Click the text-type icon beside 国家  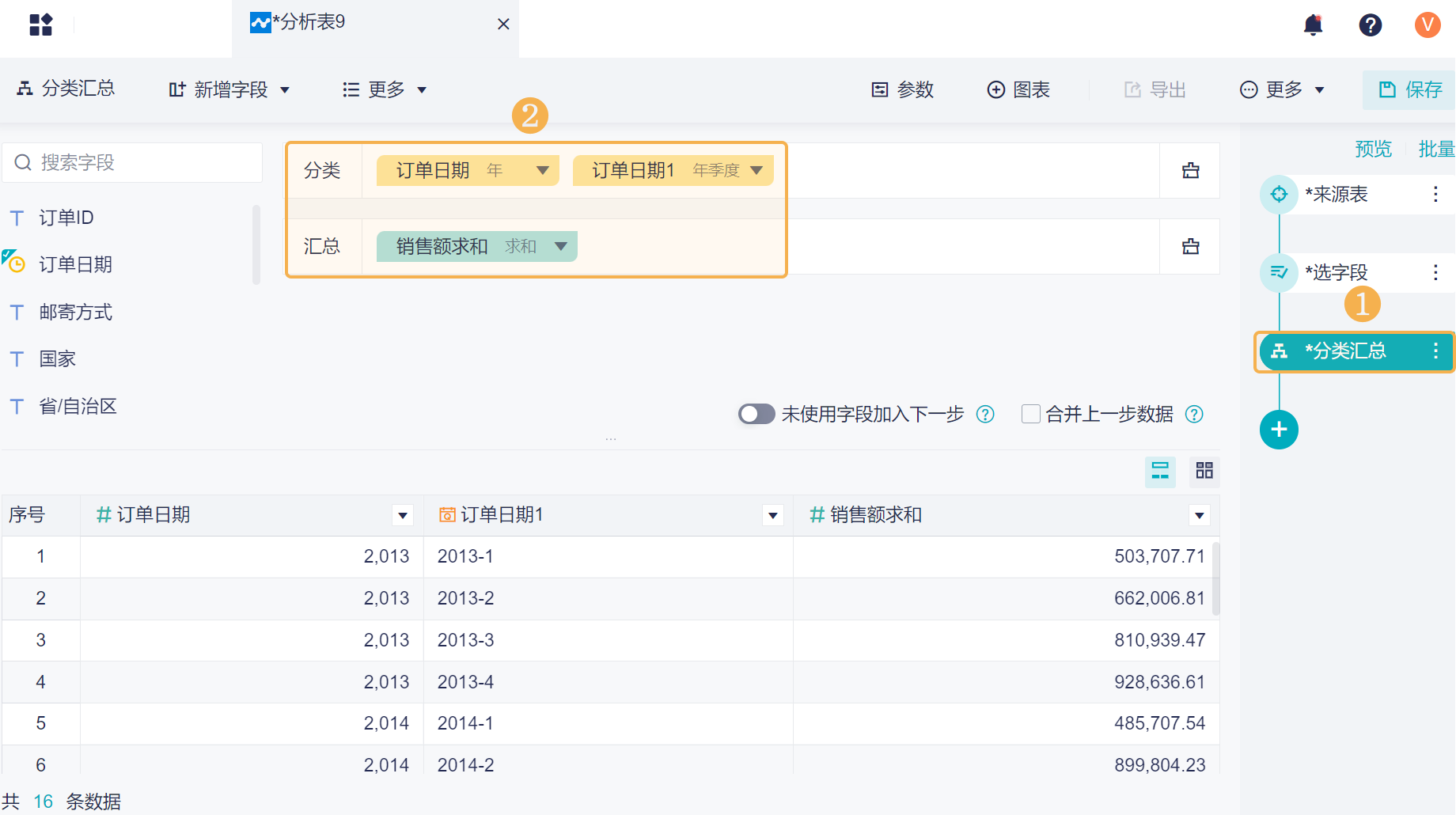(17, 359)
